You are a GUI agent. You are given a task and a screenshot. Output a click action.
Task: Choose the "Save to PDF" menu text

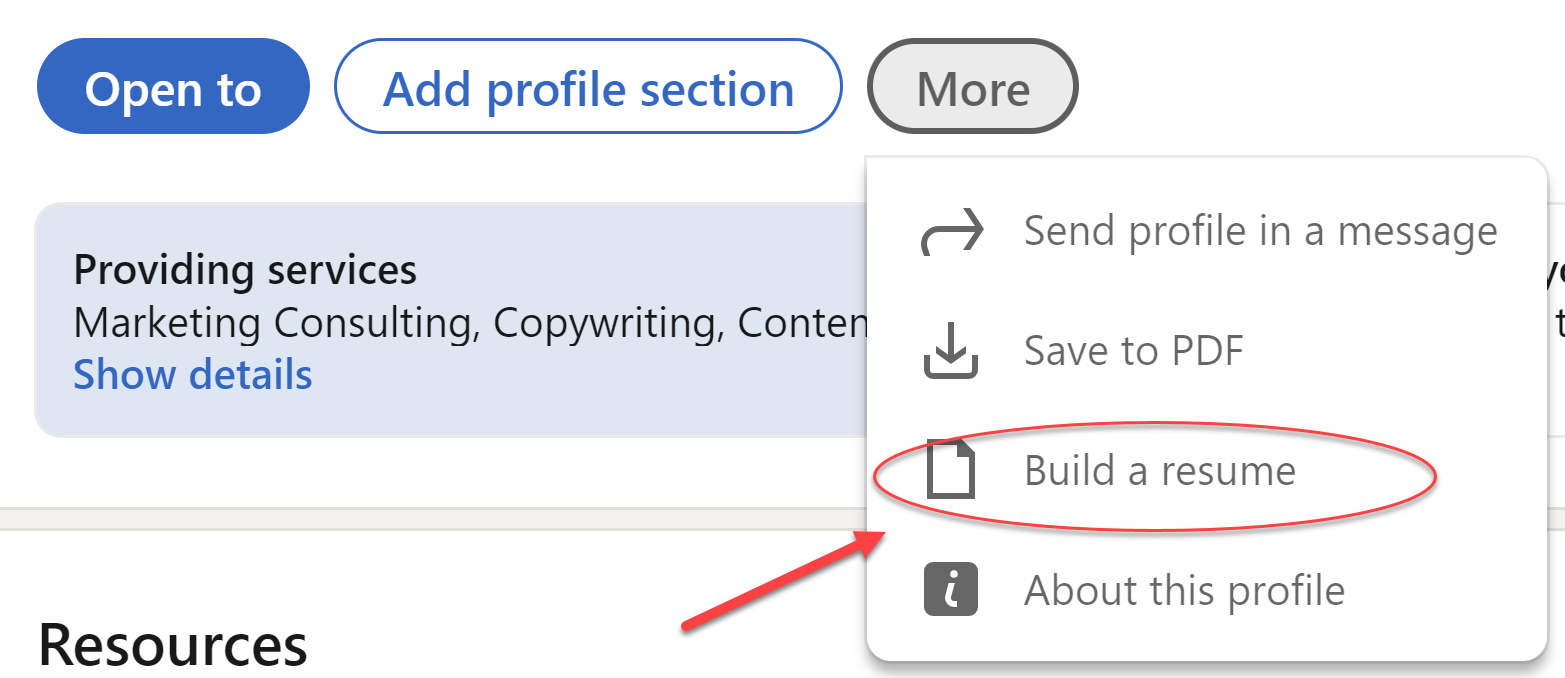1133,351
